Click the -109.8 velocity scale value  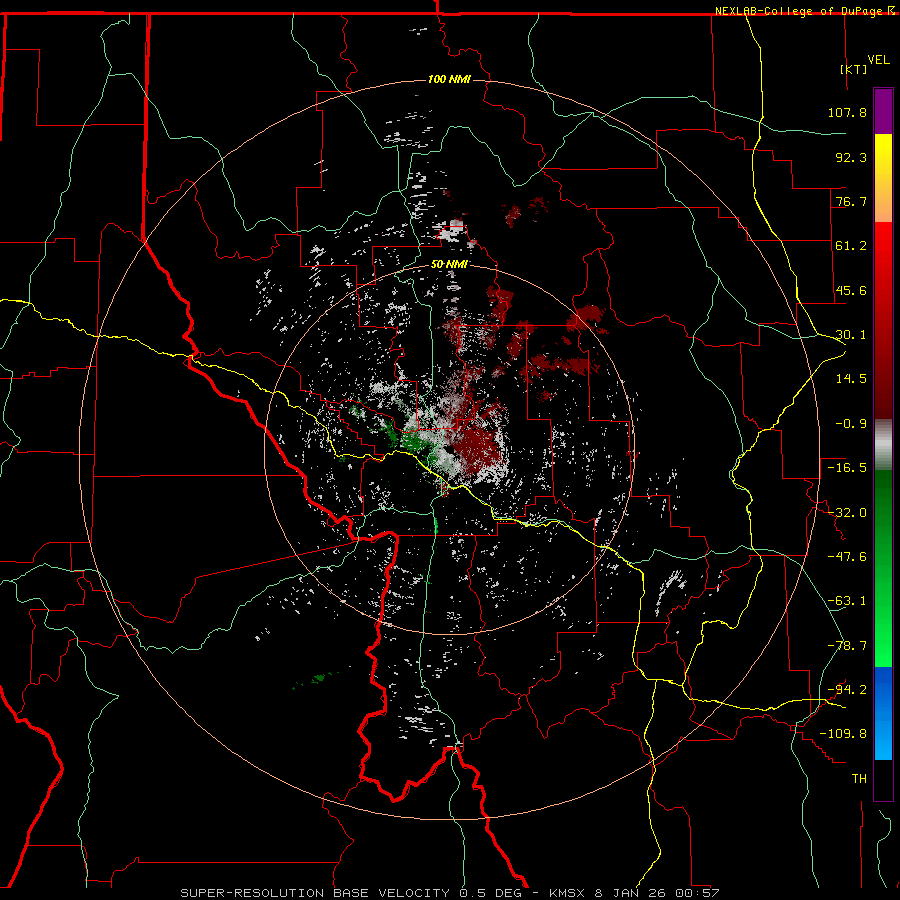point(843,734)
